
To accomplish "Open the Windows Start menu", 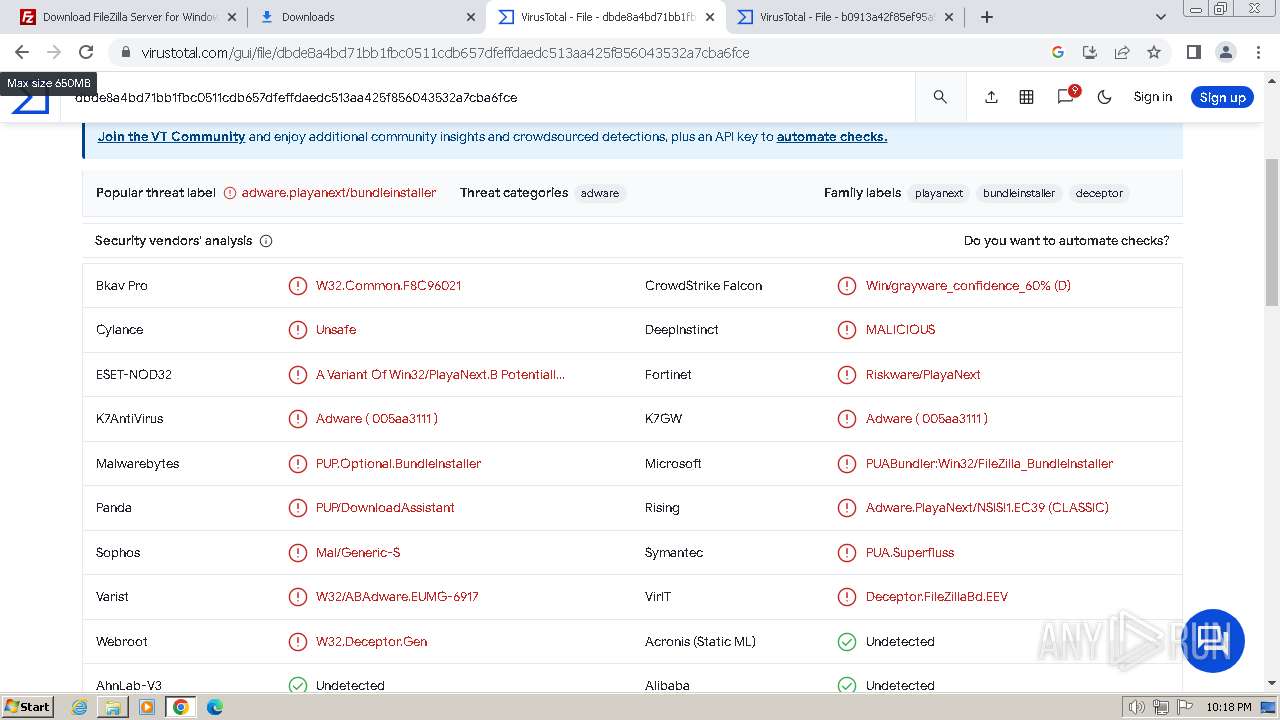I will [x=28, y=706].
